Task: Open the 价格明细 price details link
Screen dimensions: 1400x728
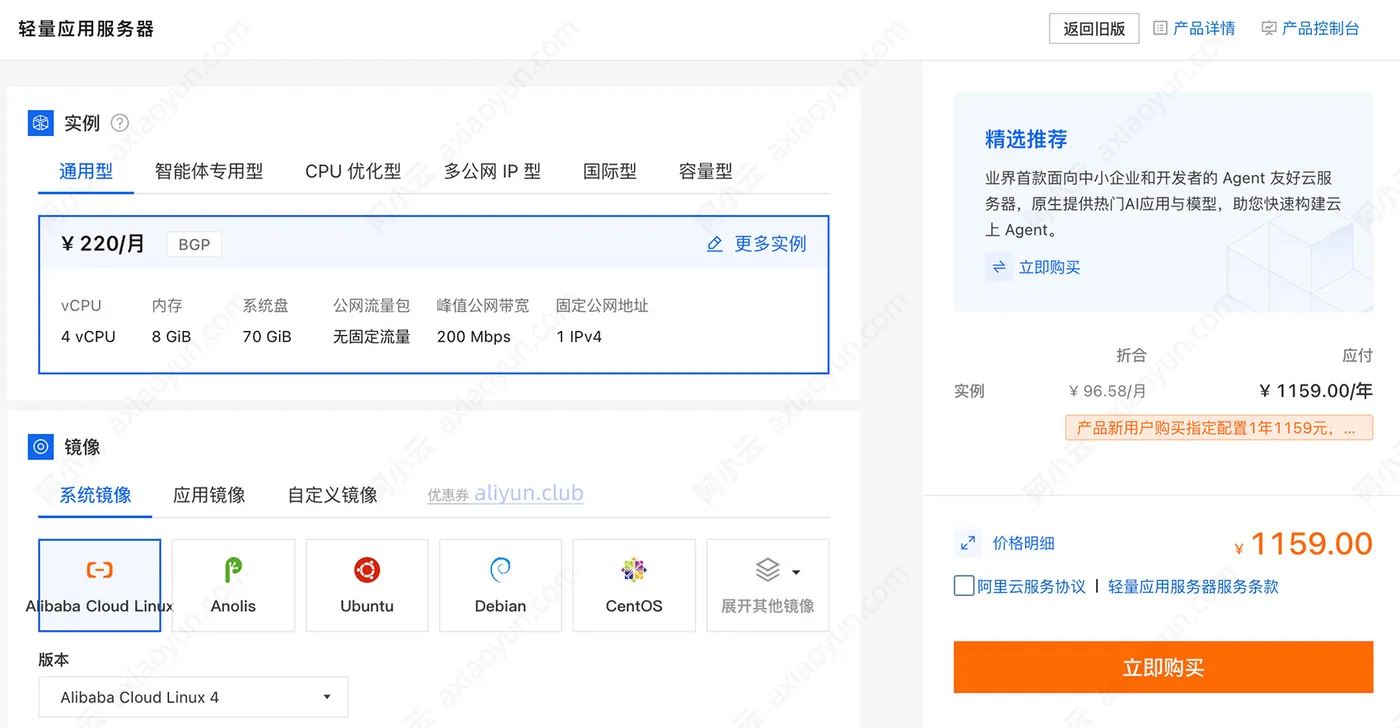Action: 1023,543
